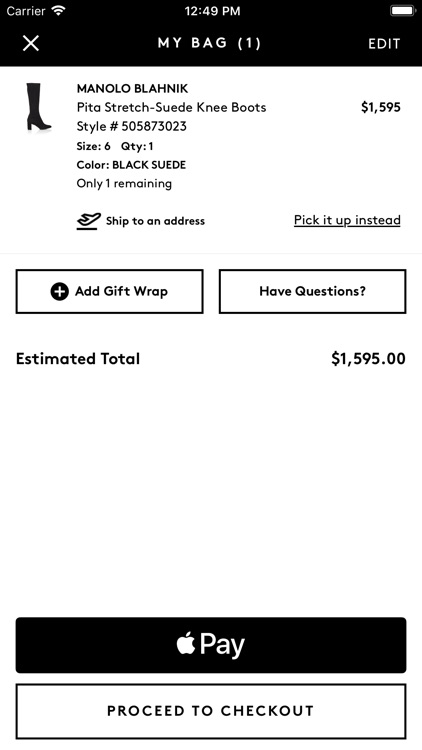This screenshot has width=422, height=750.
Task: Open the Have Questions? button
Action: 312,291
